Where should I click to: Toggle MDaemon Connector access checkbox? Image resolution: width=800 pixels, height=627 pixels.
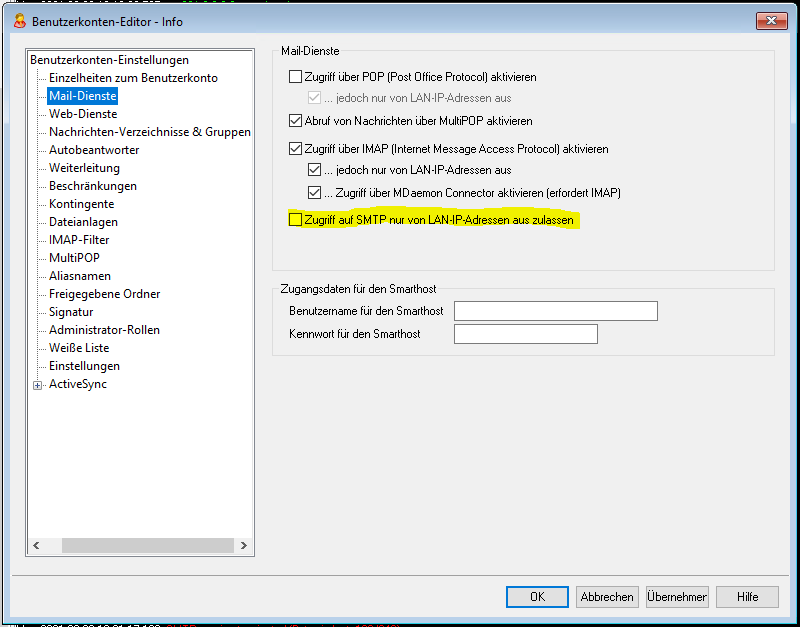click(x=315, y=193)
